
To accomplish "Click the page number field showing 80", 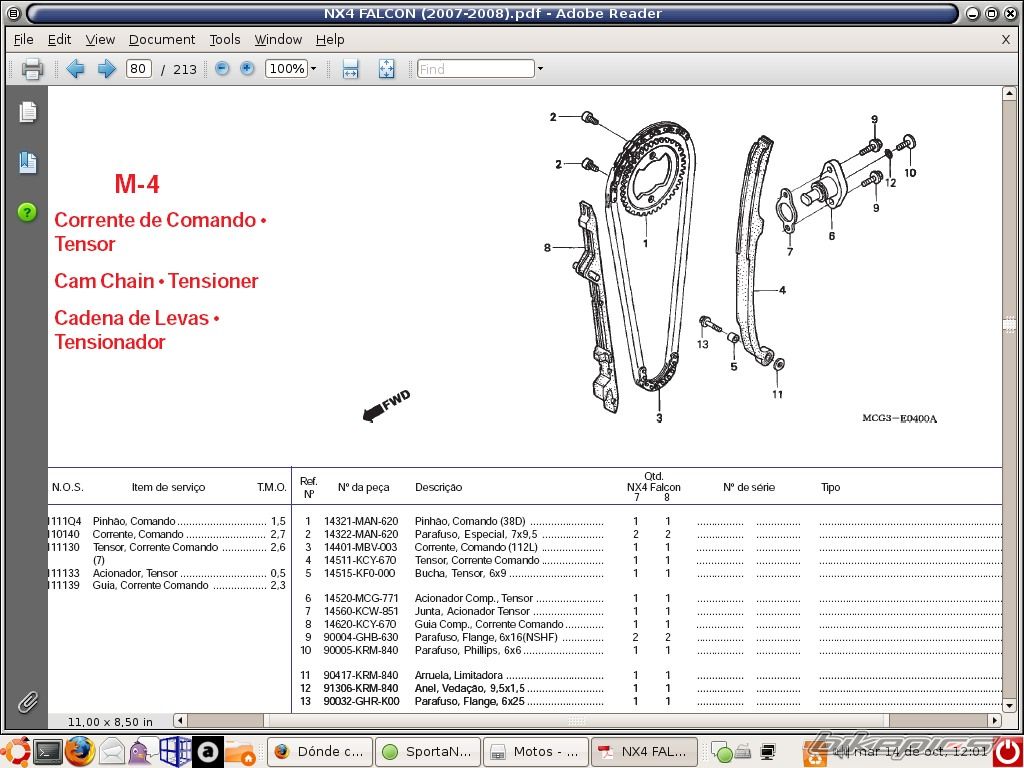I will [x=138, y=69].
